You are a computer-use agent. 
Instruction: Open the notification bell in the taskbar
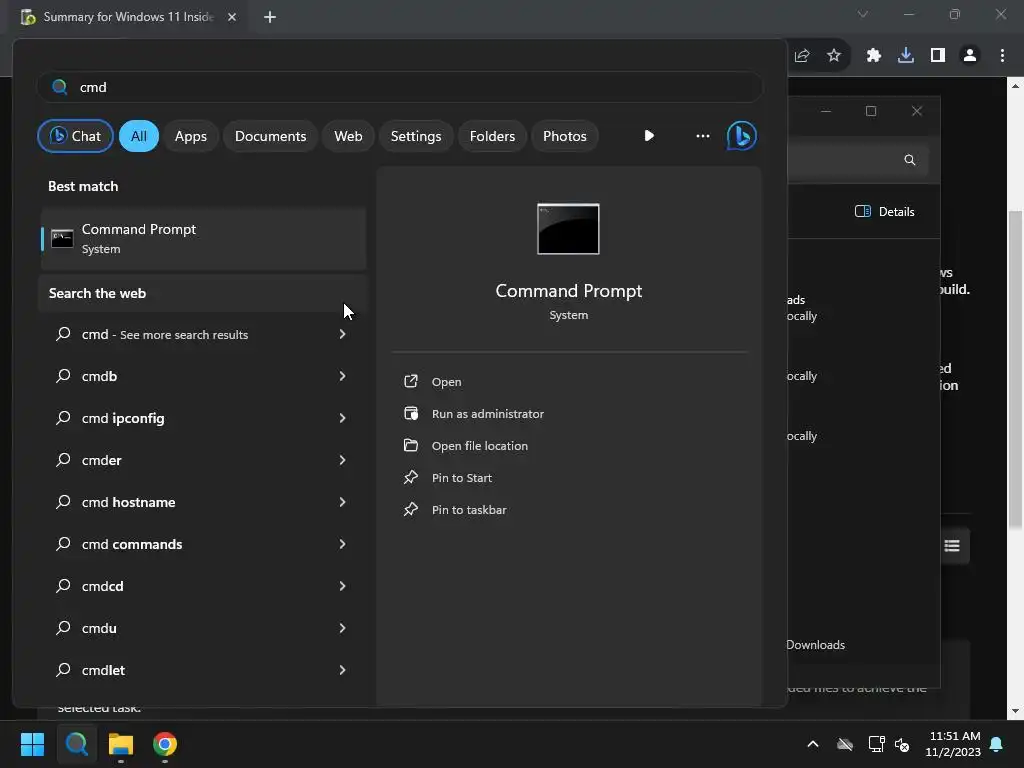[997, 744]
